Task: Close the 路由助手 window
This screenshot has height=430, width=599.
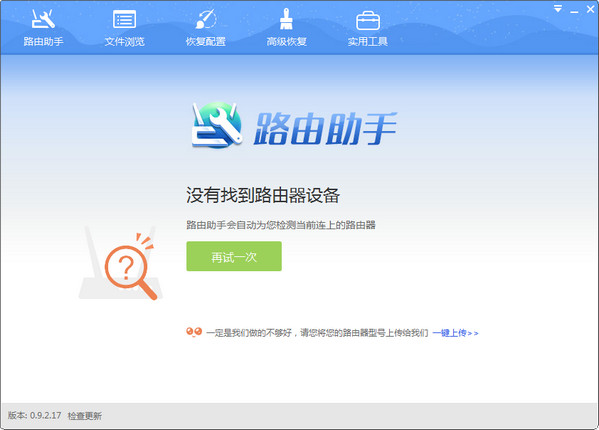Action: [x=591, y=9]
